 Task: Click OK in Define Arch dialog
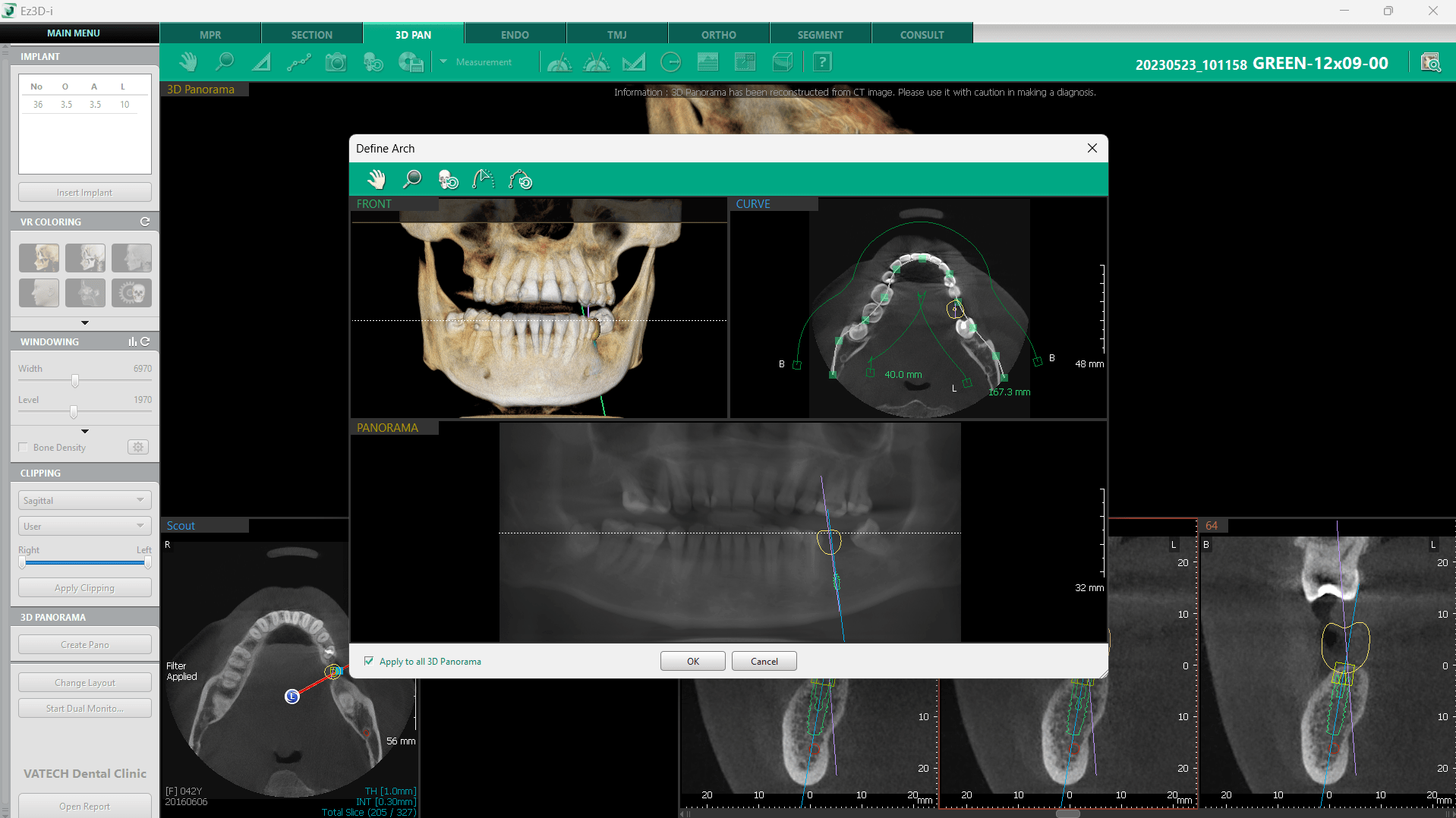click(692, 661)
